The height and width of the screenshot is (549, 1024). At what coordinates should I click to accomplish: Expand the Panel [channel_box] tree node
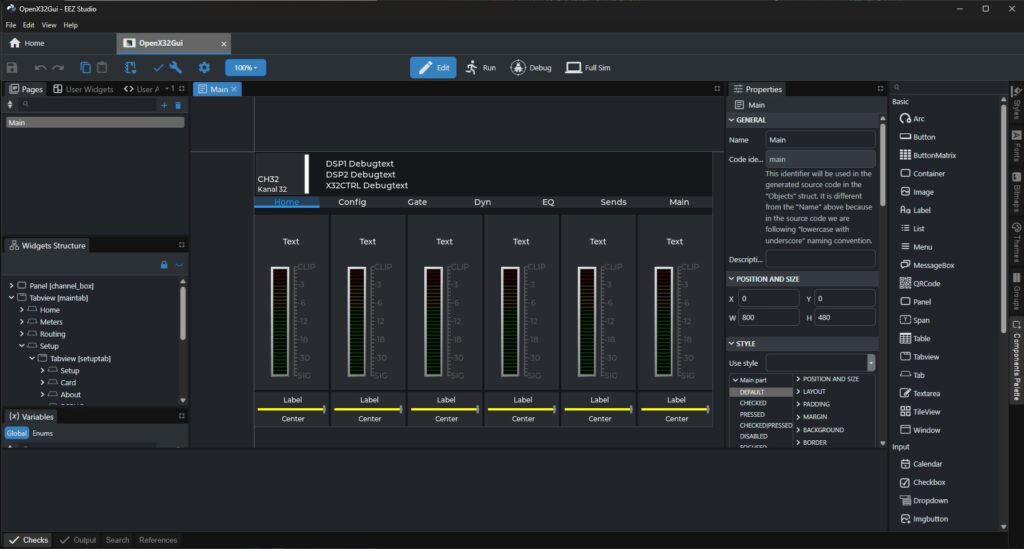pyautogui.click(x=9, y=286)
